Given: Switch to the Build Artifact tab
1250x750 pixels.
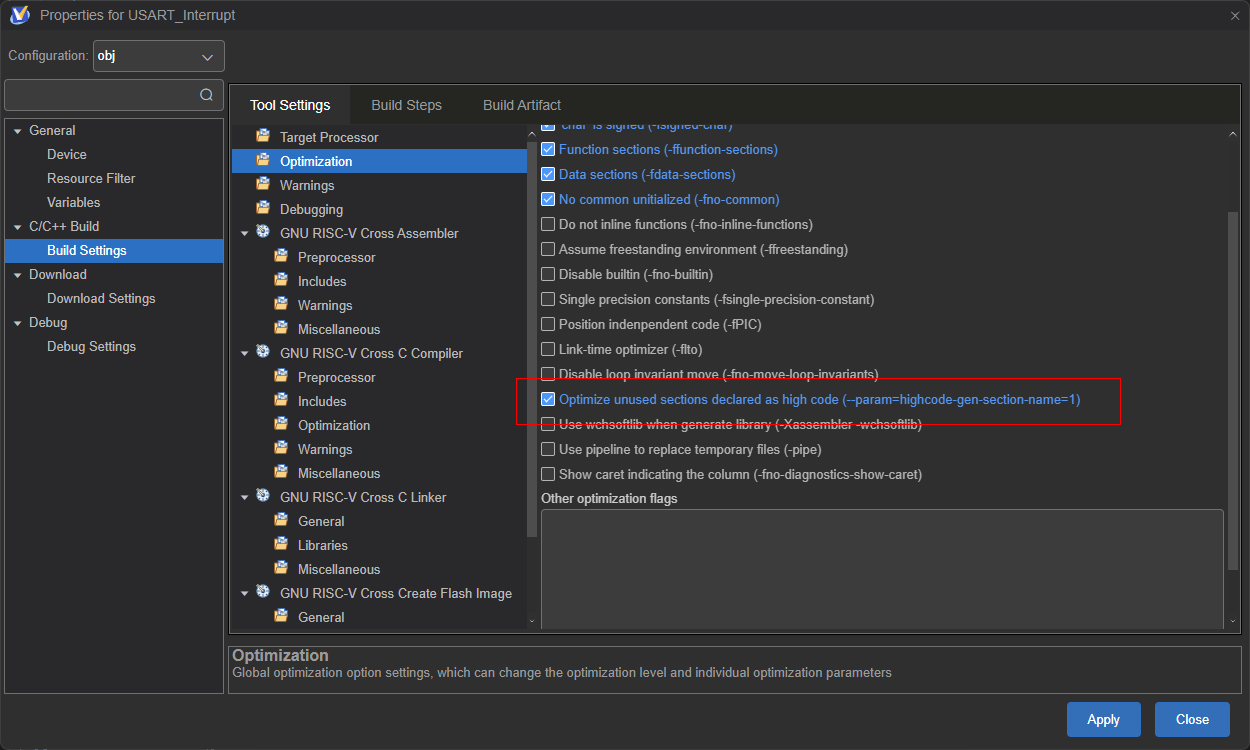Looking at the screenshot, I should coord(522,105).
